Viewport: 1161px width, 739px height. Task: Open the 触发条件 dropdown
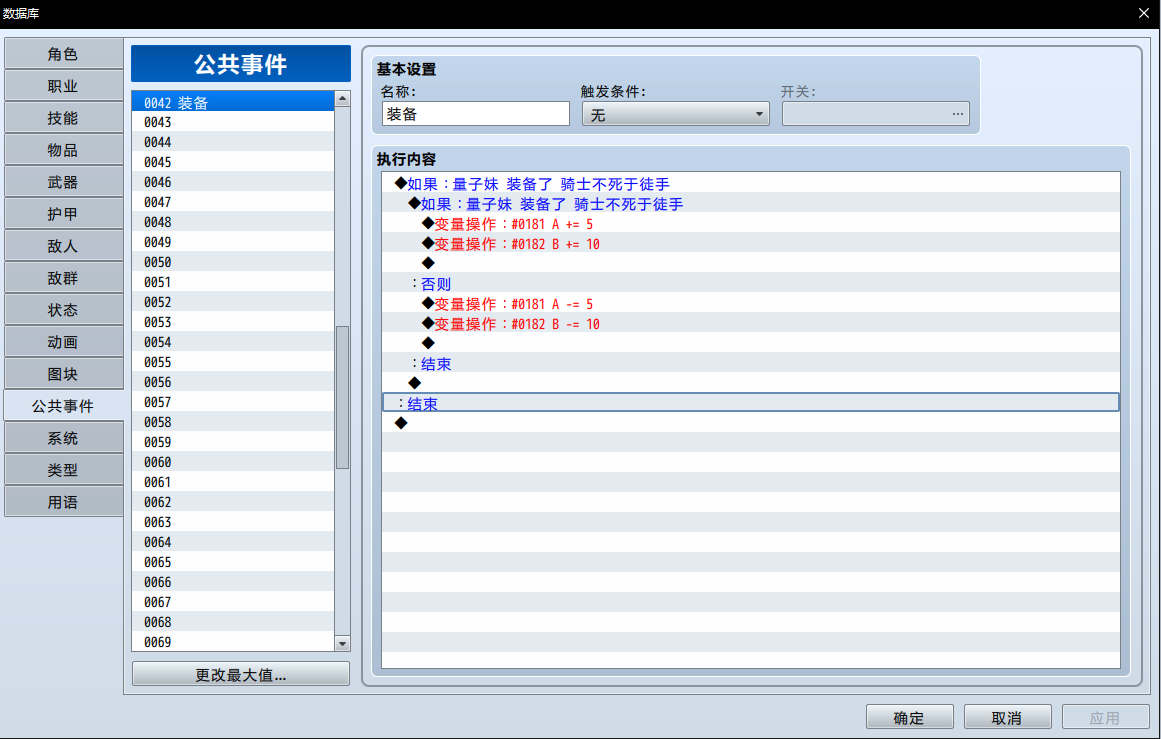(x=675, y=114)
